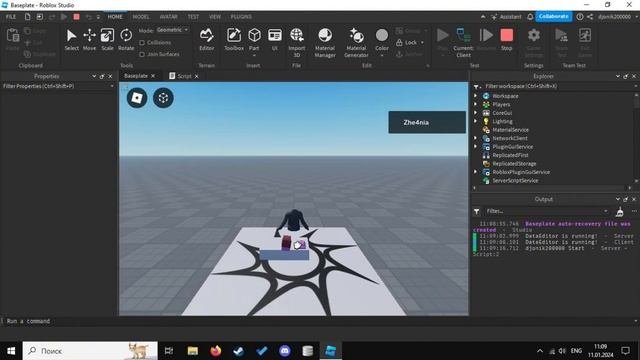Expand the Players node
The height and width of the screenshot is (360, 640).
pyautogui.click(x=476, y=104)
